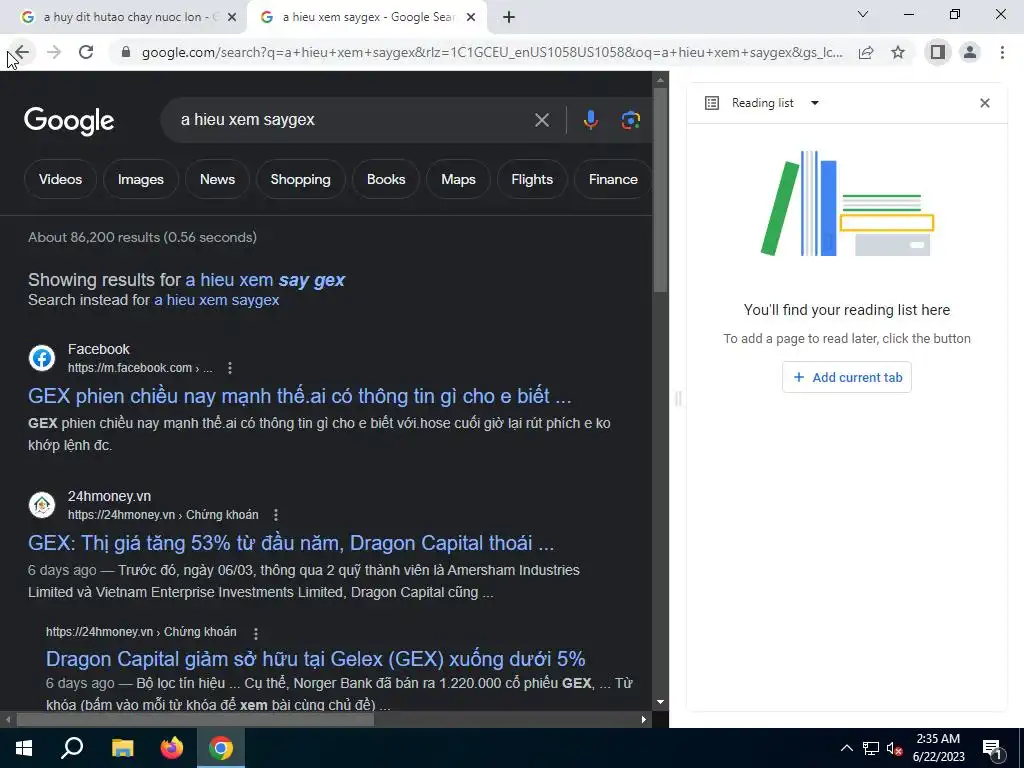1024x768 pixels.
Task: Click the scroll up arrow
Action: coord(660,80)
